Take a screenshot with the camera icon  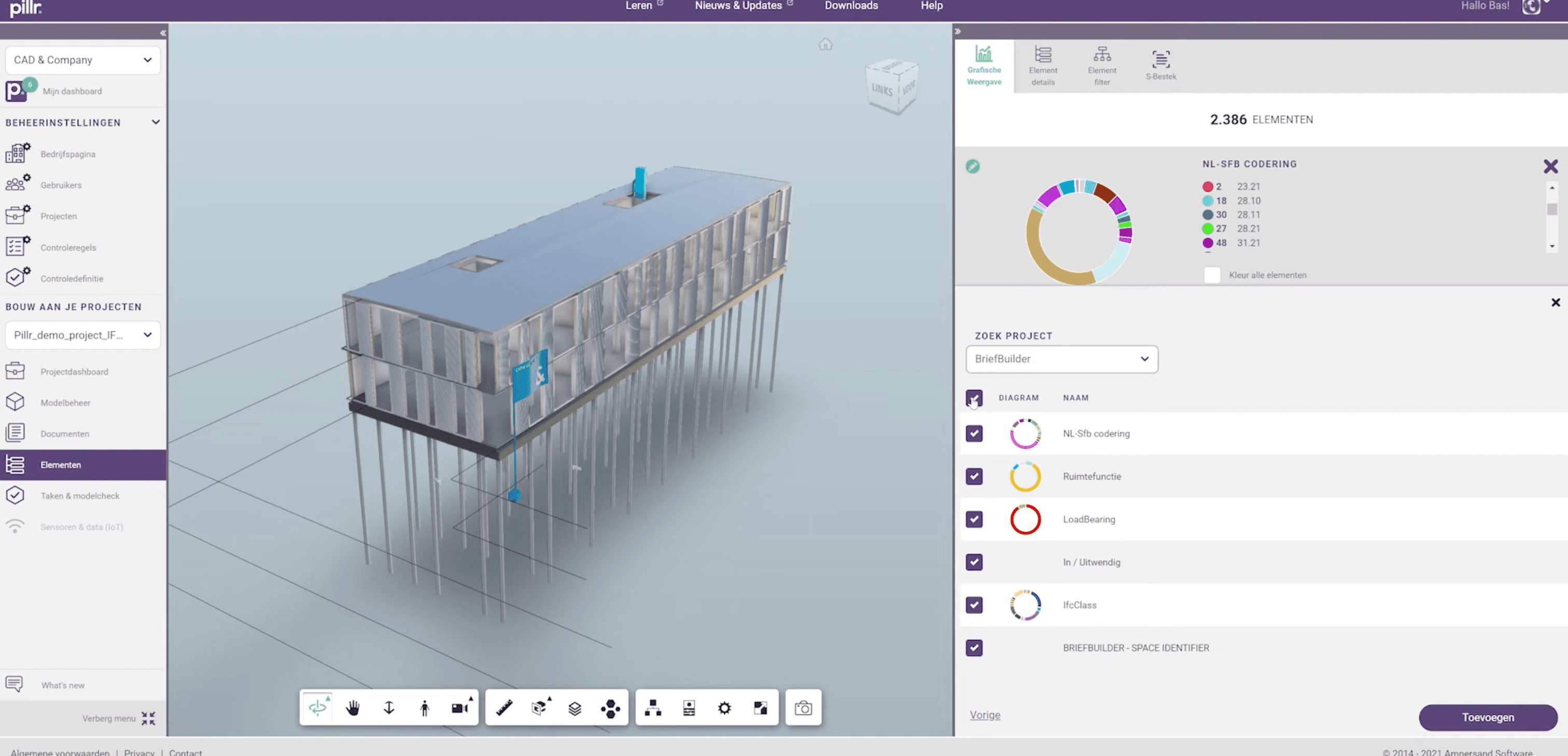[804, 707]
